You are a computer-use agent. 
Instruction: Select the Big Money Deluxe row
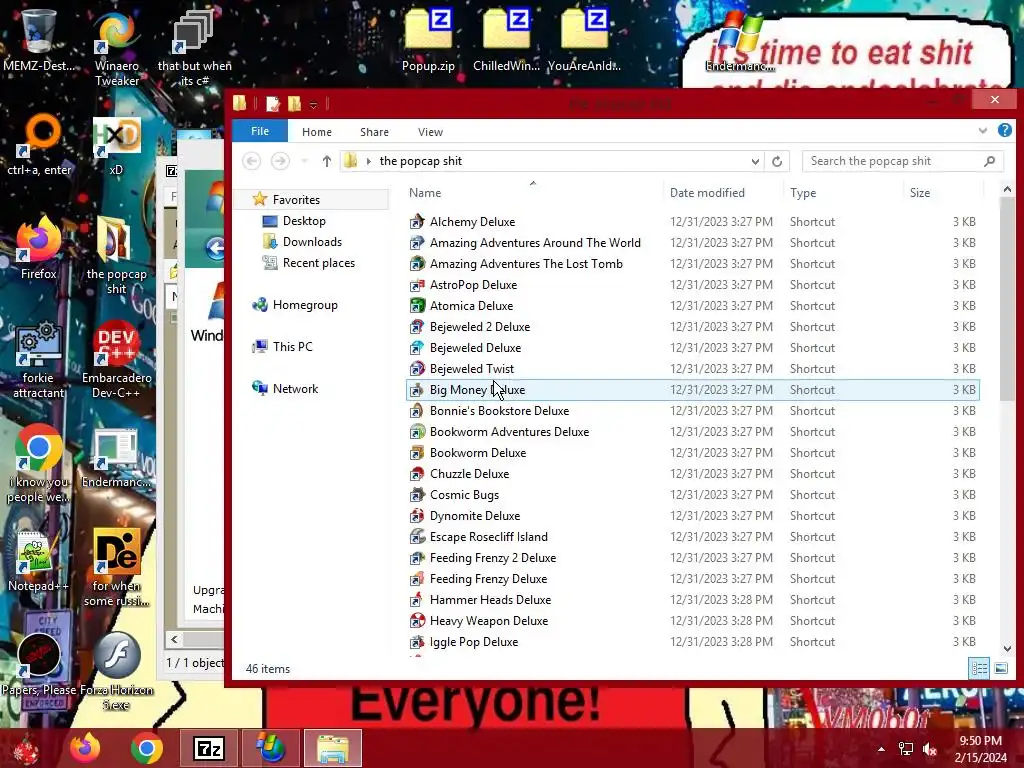pos(692,390)
